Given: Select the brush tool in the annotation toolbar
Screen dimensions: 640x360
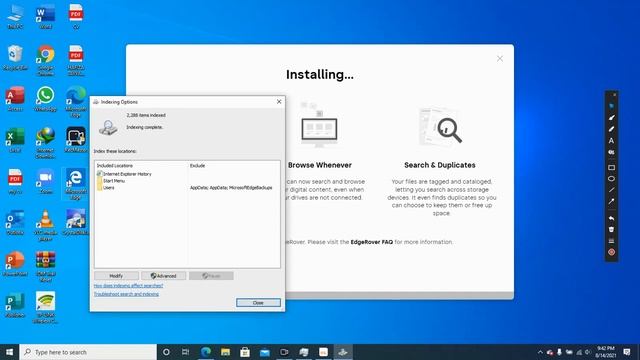Looking at the screenshot, I should tap(611, 118).
